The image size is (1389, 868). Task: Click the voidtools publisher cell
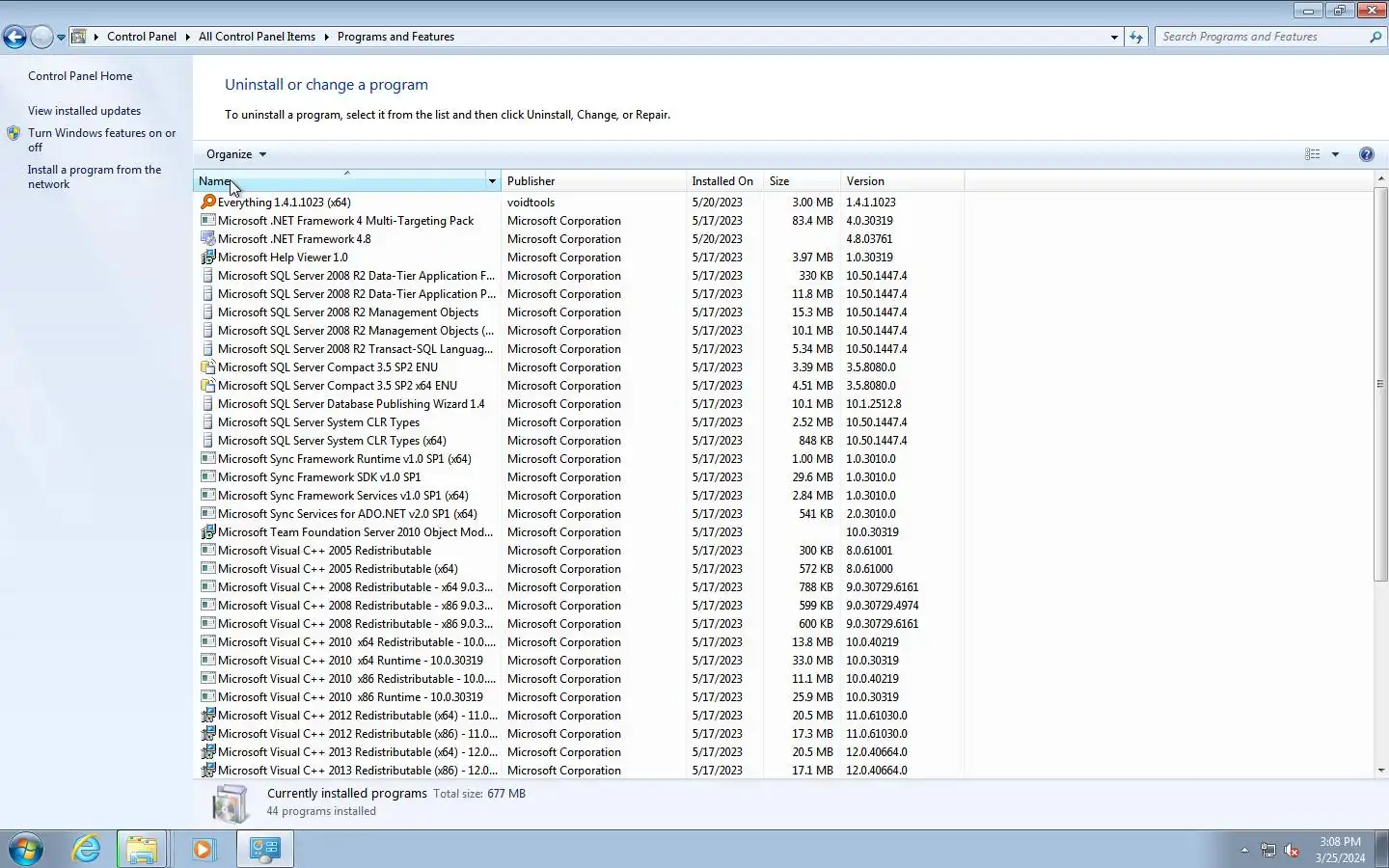(x=531, y=203)
